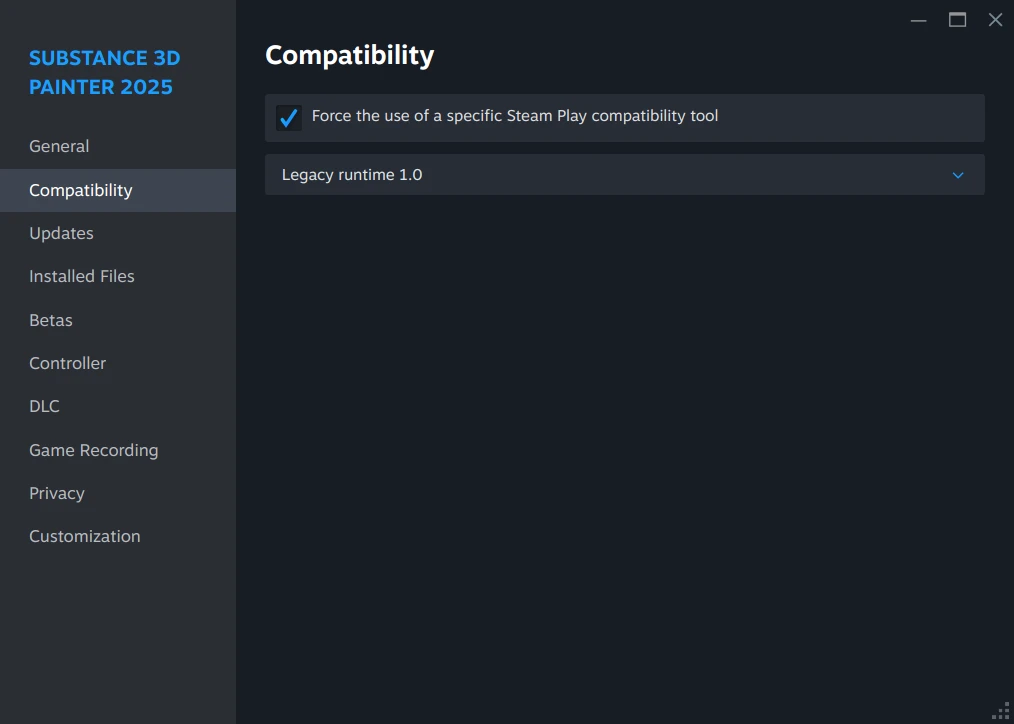The width and height of the screenshot is (1014, 724).
Task: Click the Compatibility page heading
Action: click(349, 55)
